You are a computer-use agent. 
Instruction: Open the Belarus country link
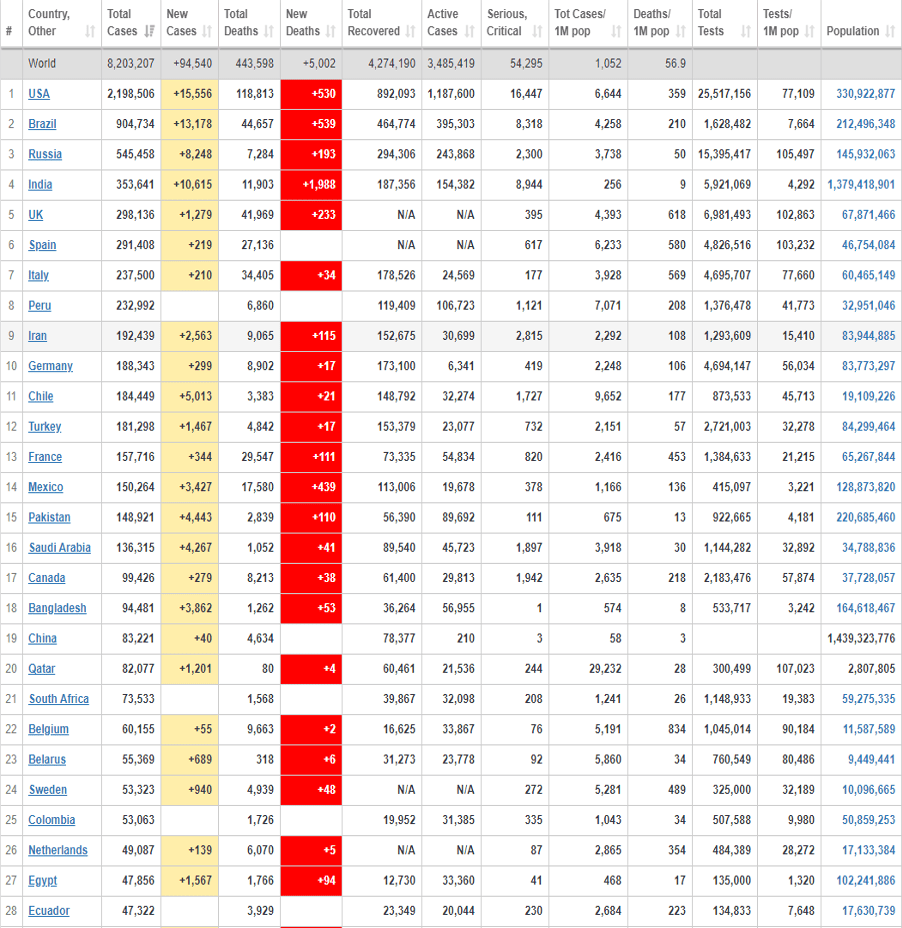pos(47,759)
